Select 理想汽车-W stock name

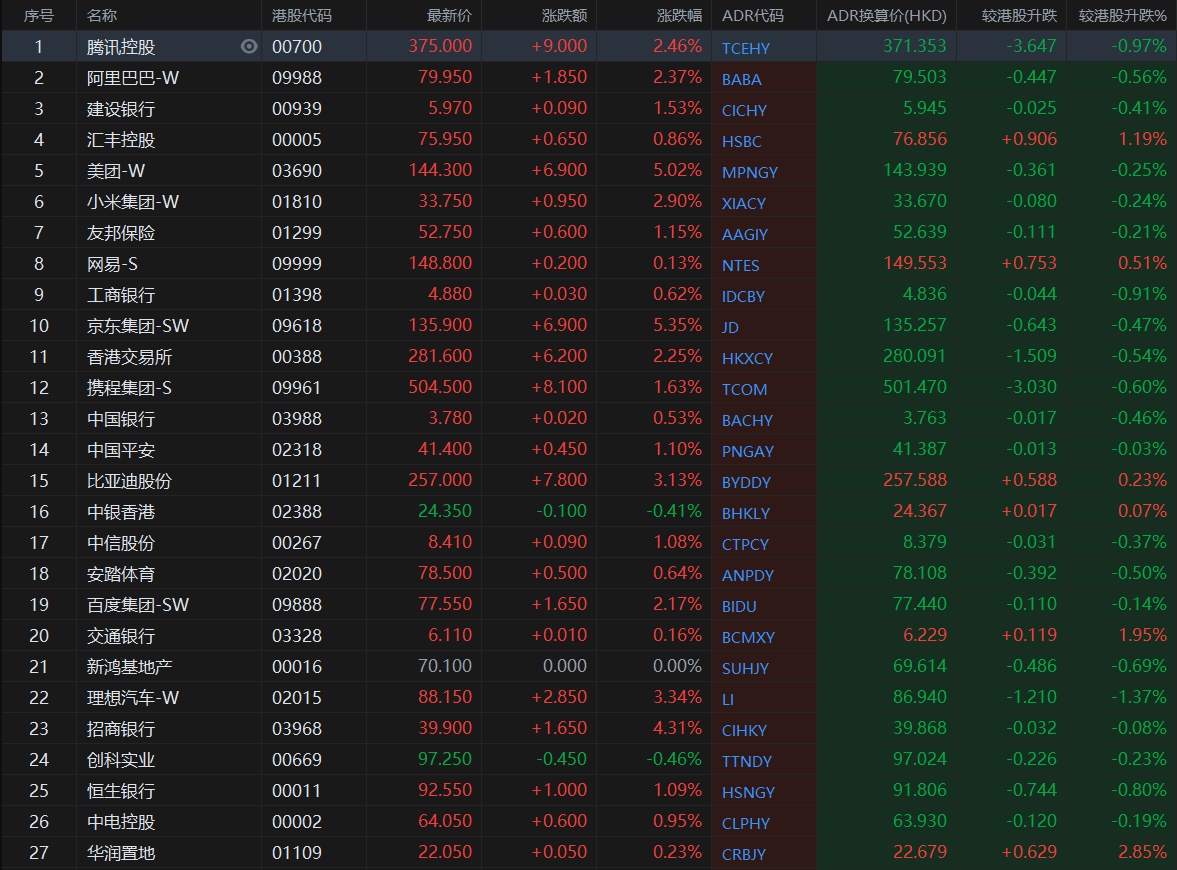133,698
